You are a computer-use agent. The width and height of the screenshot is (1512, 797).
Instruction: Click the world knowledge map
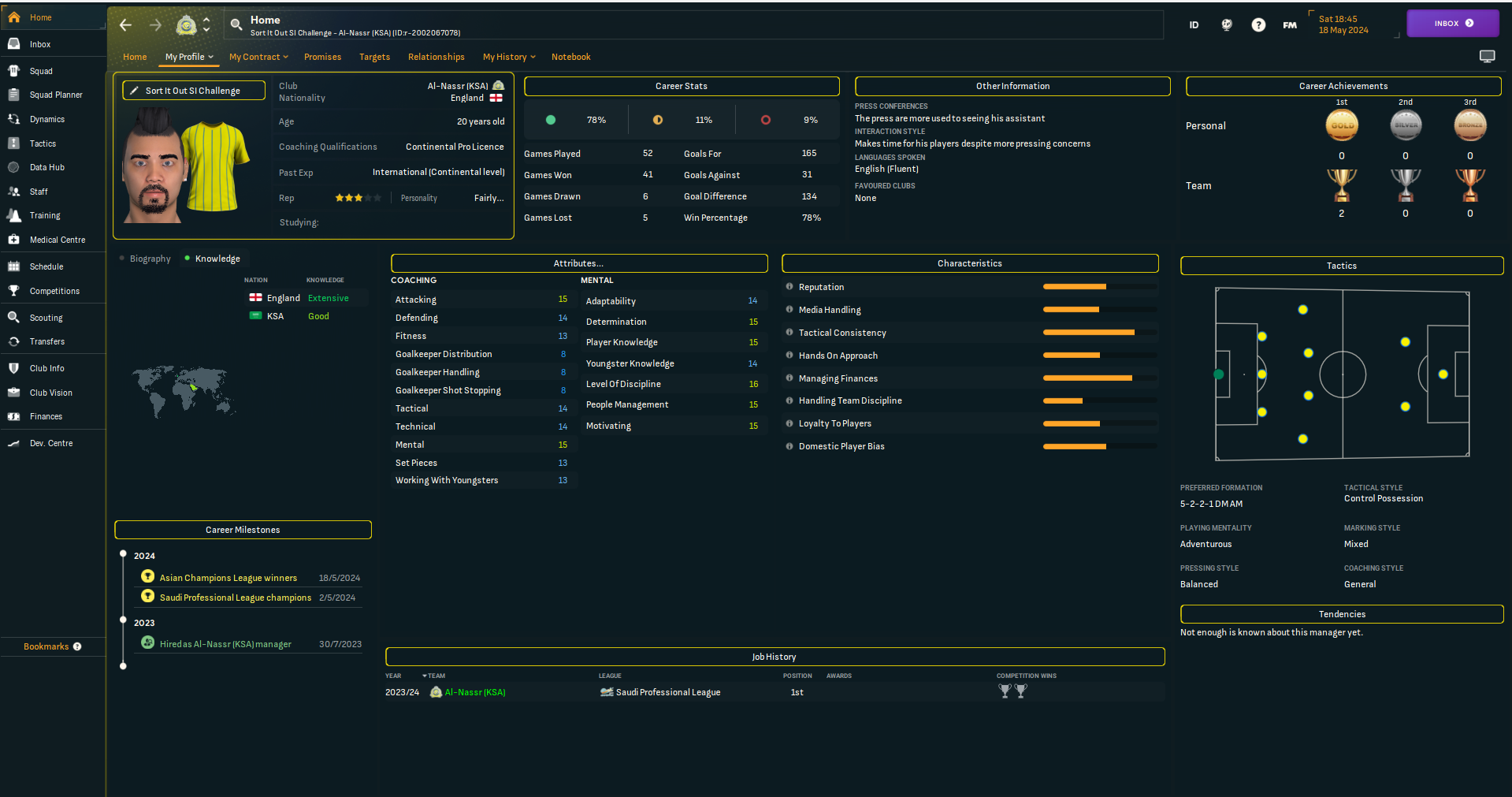183,391
